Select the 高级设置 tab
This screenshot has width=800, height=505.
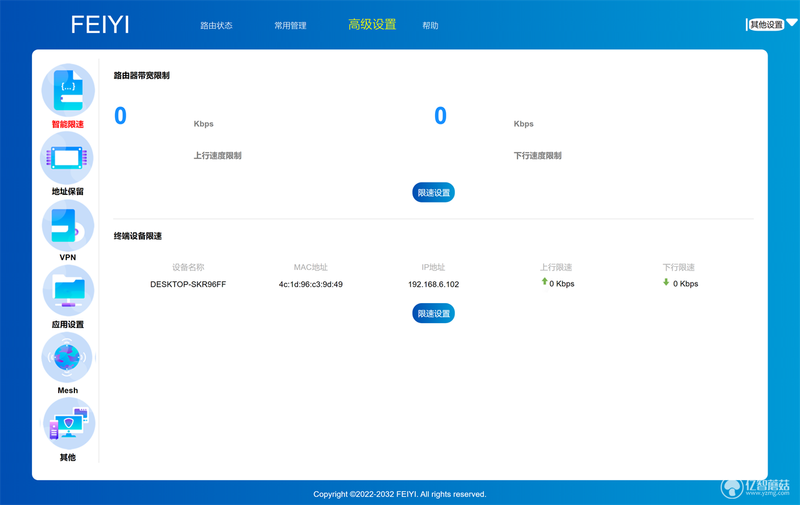click(372, 24)
